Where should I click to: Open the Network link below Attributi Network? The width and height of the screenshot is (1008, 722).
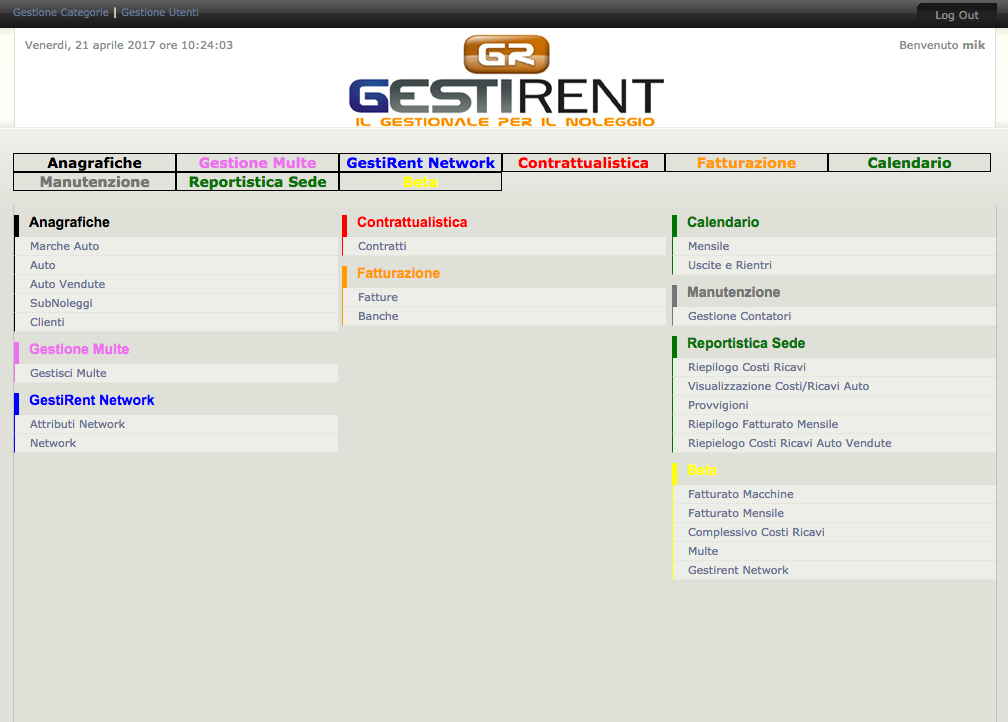pos(53,443)
